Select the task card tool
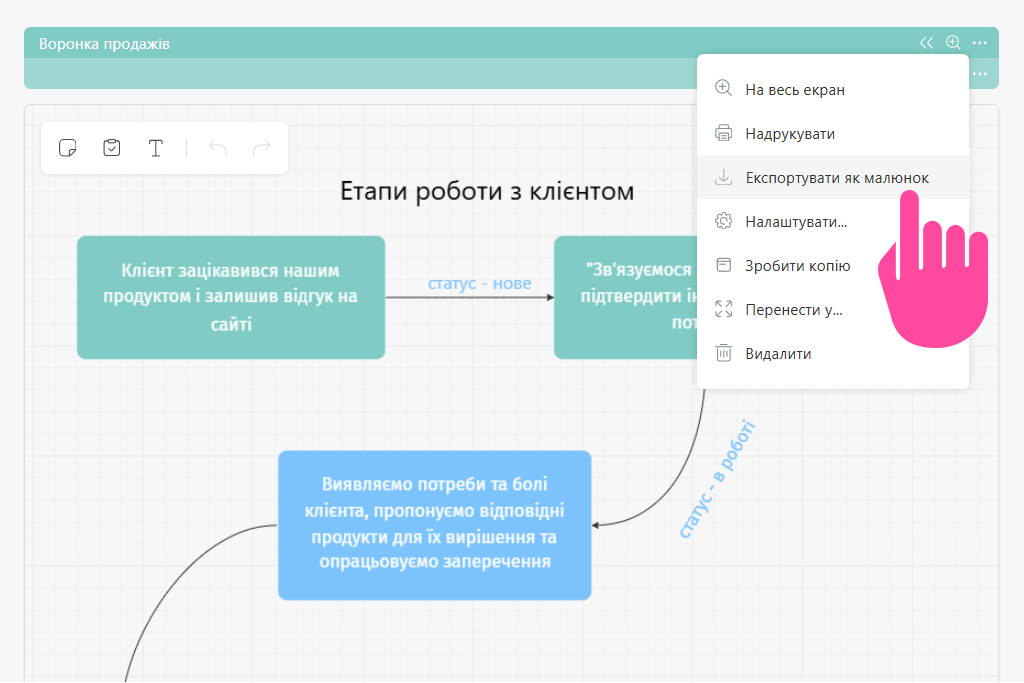Viewport: 1024px width, 683px height. click(112, 148)
